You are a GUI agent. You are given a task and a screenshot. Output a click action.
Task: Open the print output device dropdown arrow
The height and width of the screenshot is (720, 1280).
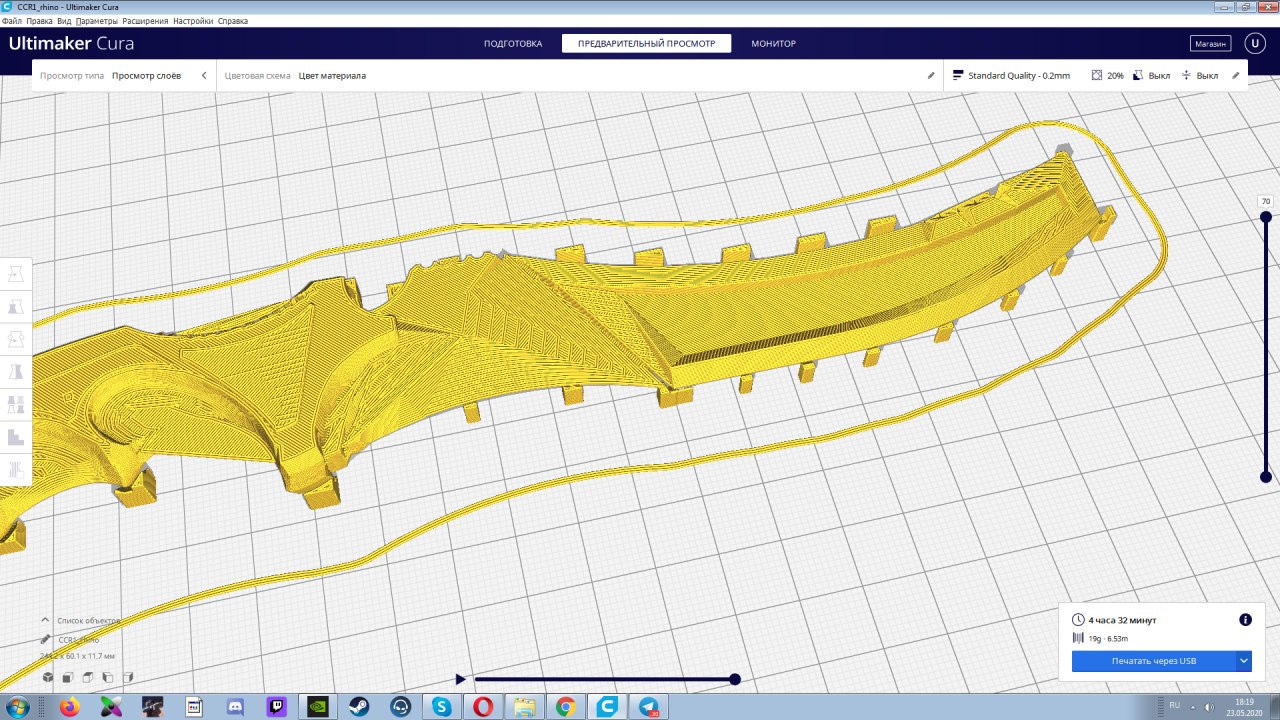[x=1244, y=661]
